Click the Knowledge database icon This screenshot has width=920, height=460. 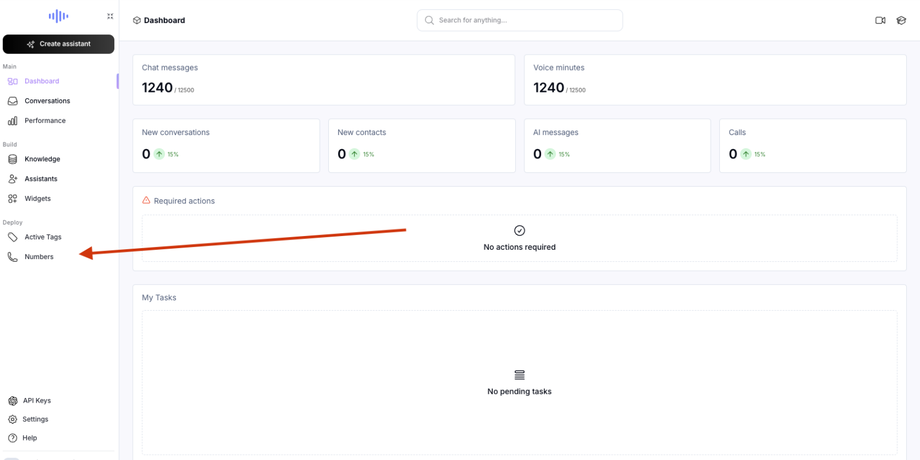[13, 159]
